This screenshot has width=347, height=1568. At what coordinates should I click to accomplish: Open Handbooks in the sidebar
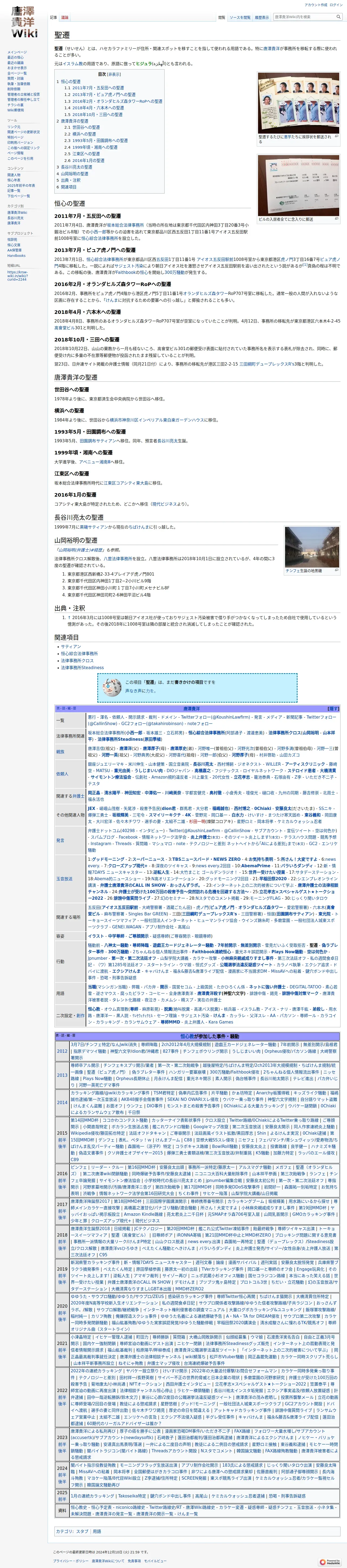16,256
